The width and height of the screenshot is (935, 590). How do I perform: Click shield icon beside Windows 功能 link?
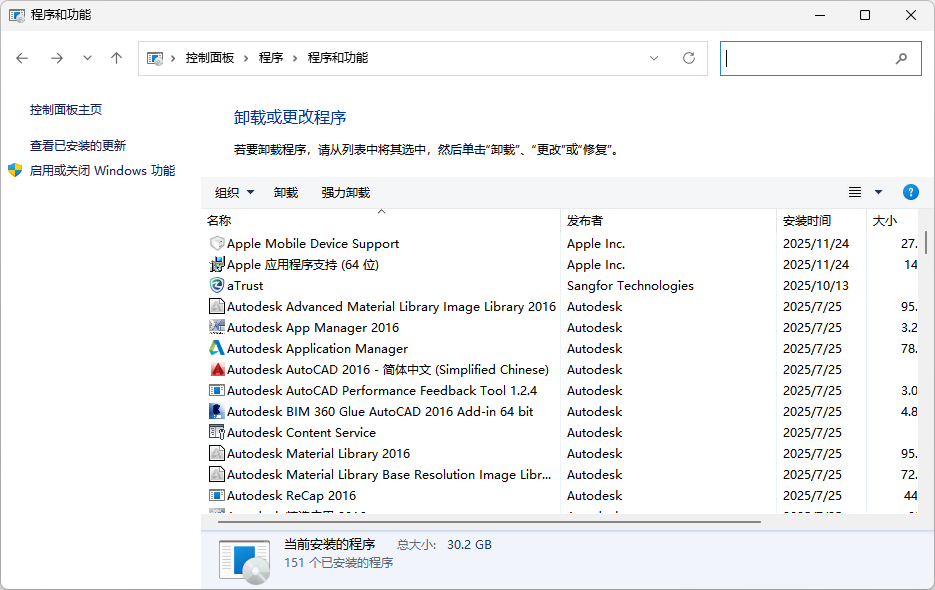[x=15, y=171]
